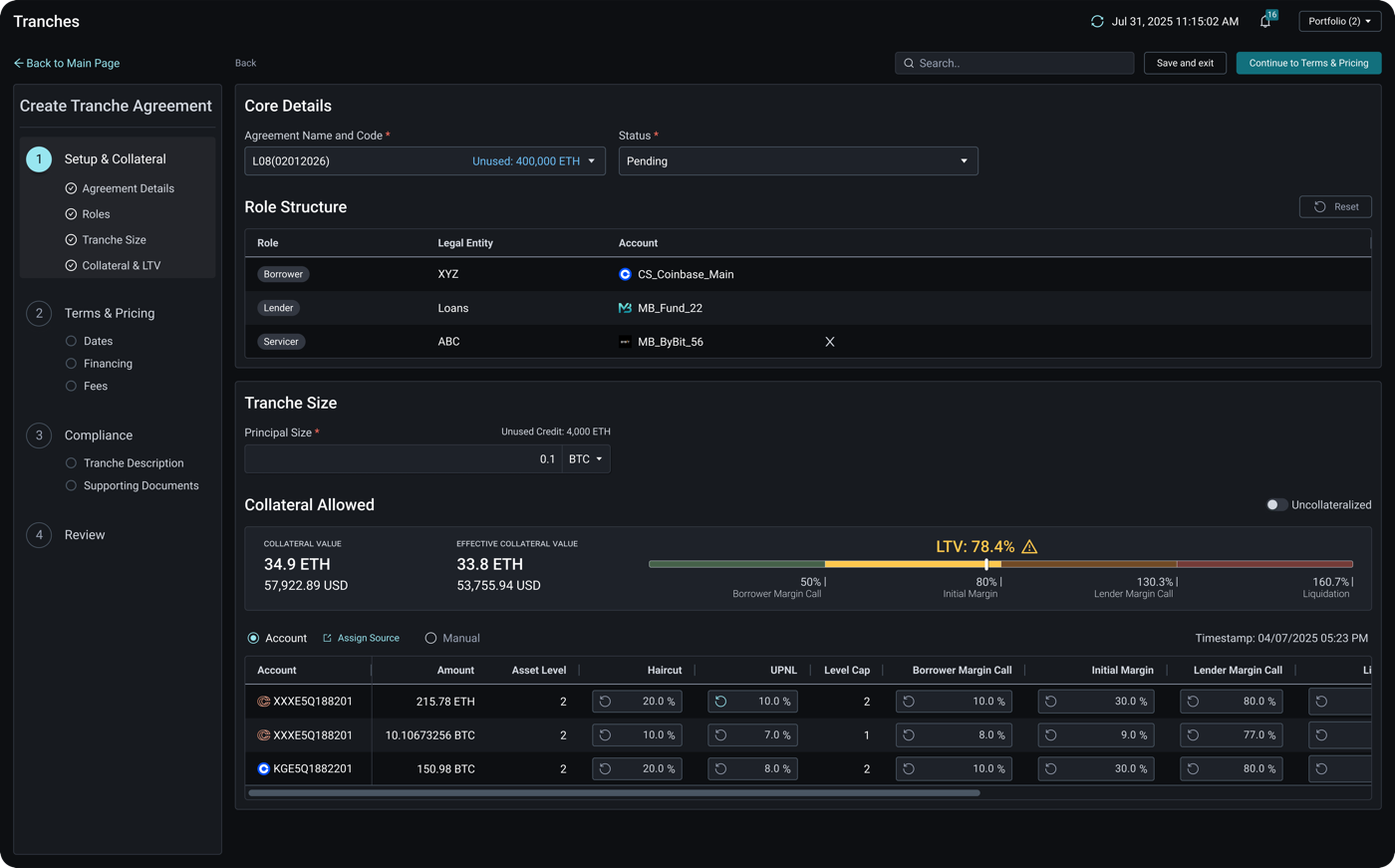Click the Borrower role tag
Viewport: 1395px width, 868px height.
point(283,274)
